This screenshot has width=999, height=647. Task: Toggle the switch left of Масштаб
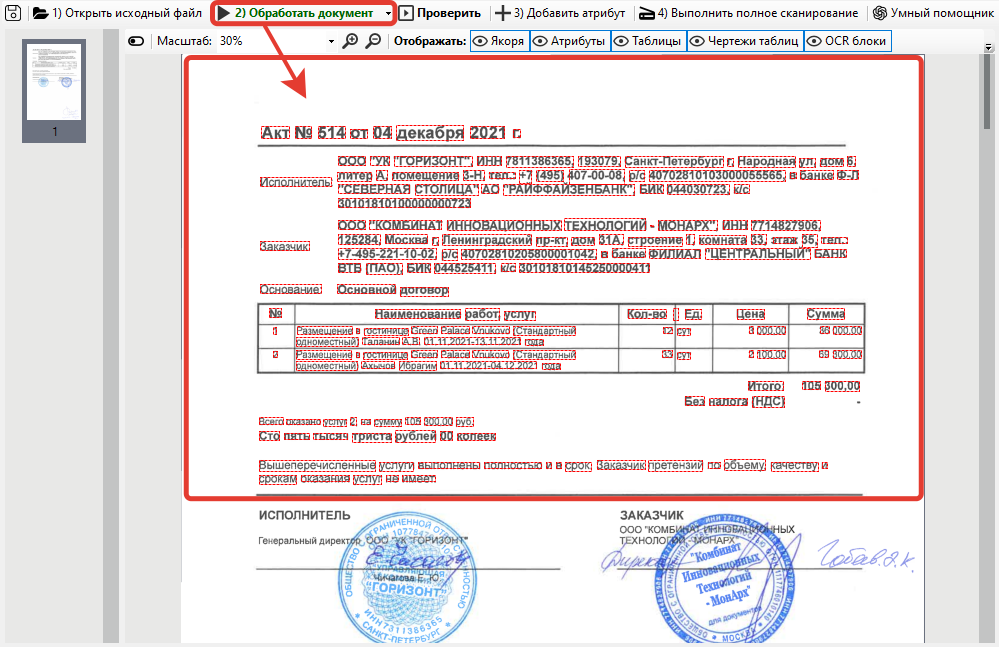click(136, 41)
